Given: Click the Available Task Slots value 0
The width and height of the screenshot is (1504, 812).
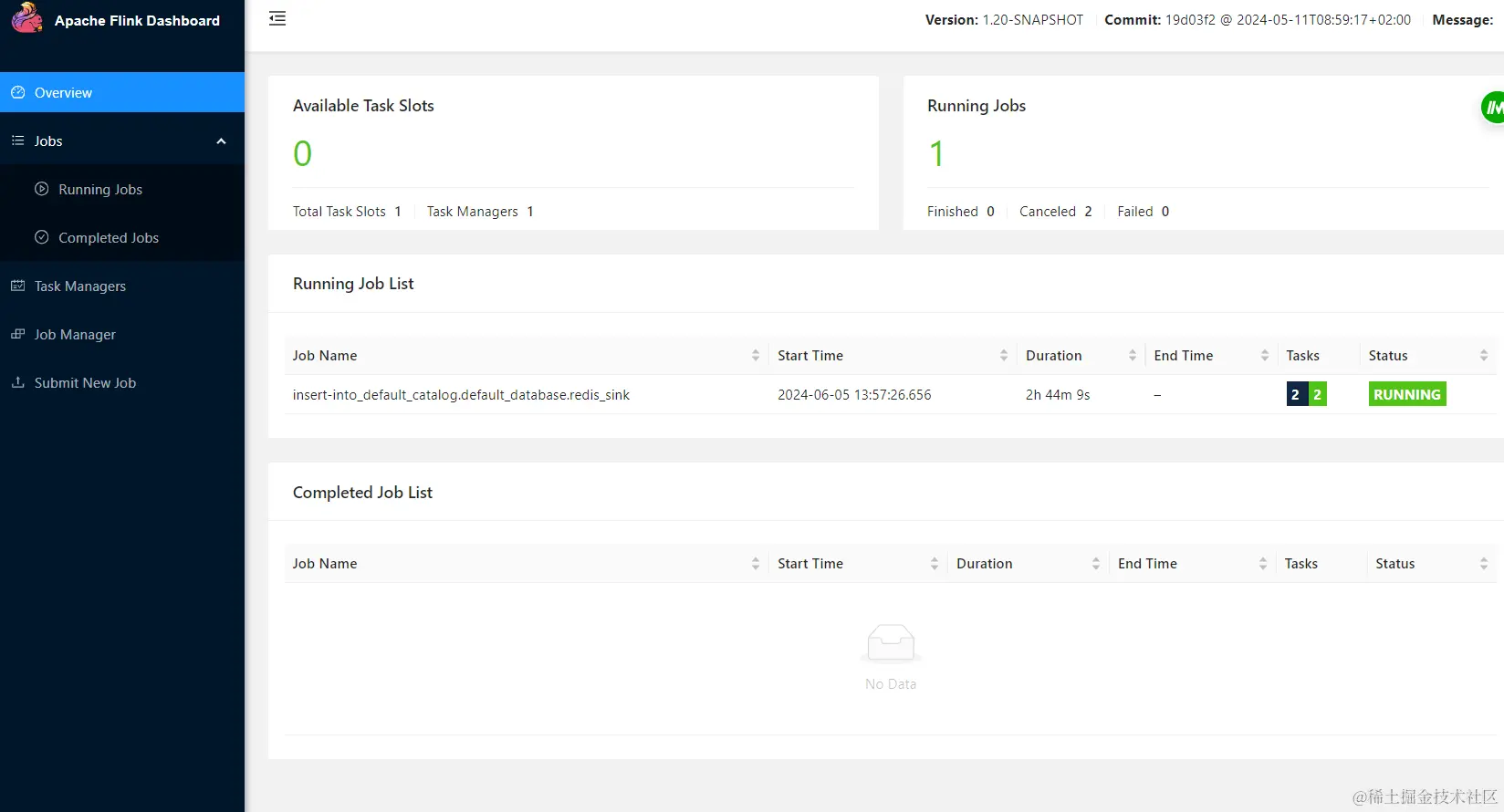Looking at the screenshot, I should click(x=302, y=153).
